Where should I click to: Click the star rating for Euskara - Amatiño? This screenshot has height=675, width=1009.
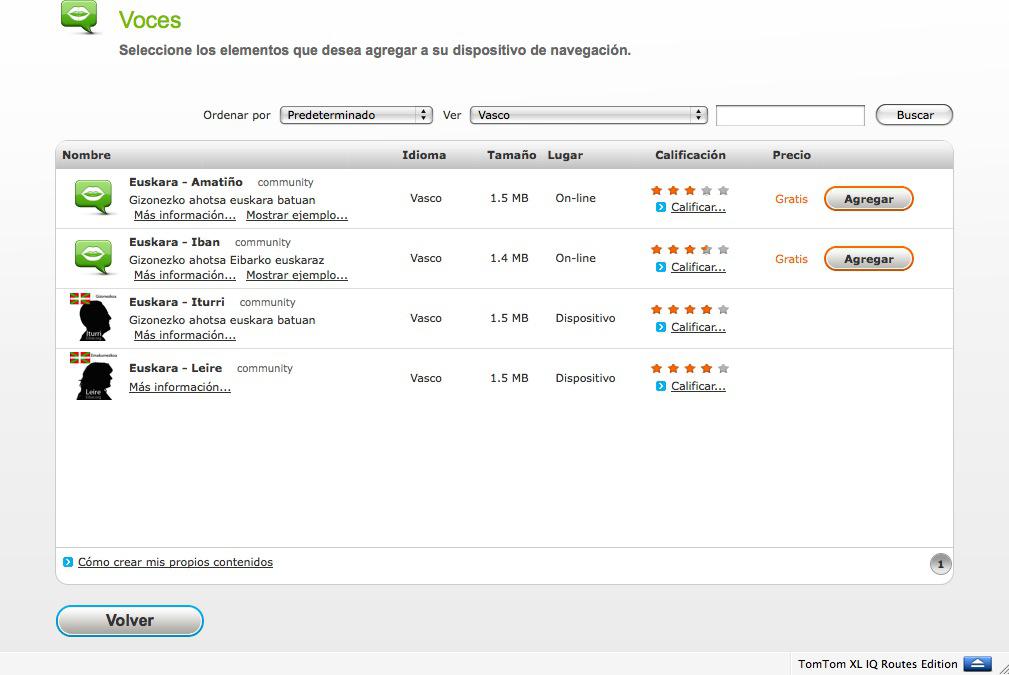point(689,190)
